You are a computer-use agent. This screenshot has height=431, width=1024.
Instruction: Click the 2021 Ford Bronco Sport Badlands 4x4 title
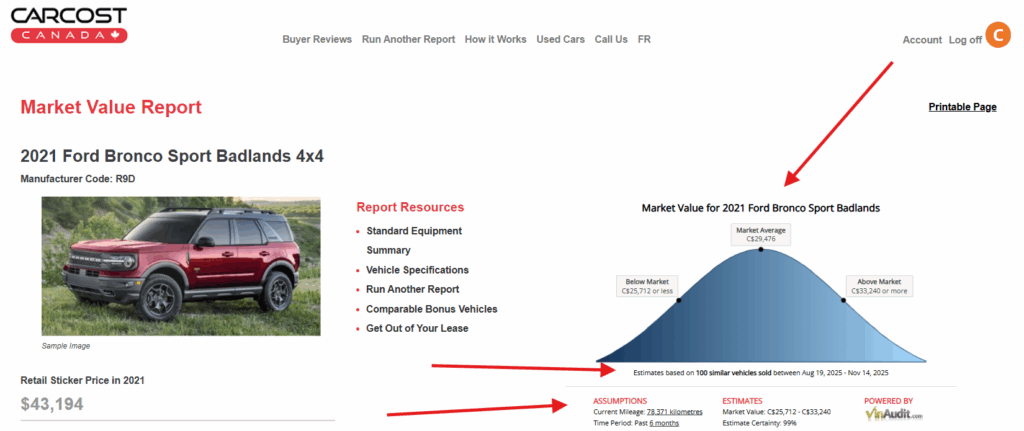coord(172,157)
